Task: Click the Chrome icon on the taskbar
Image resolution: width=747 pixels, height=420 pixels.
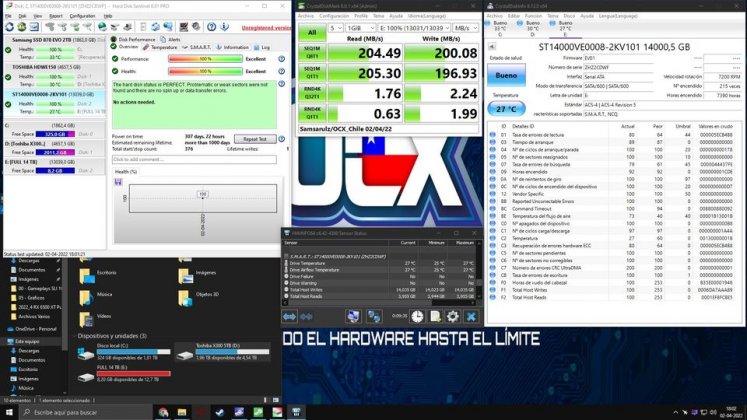Action: click(x=163, y=412)
